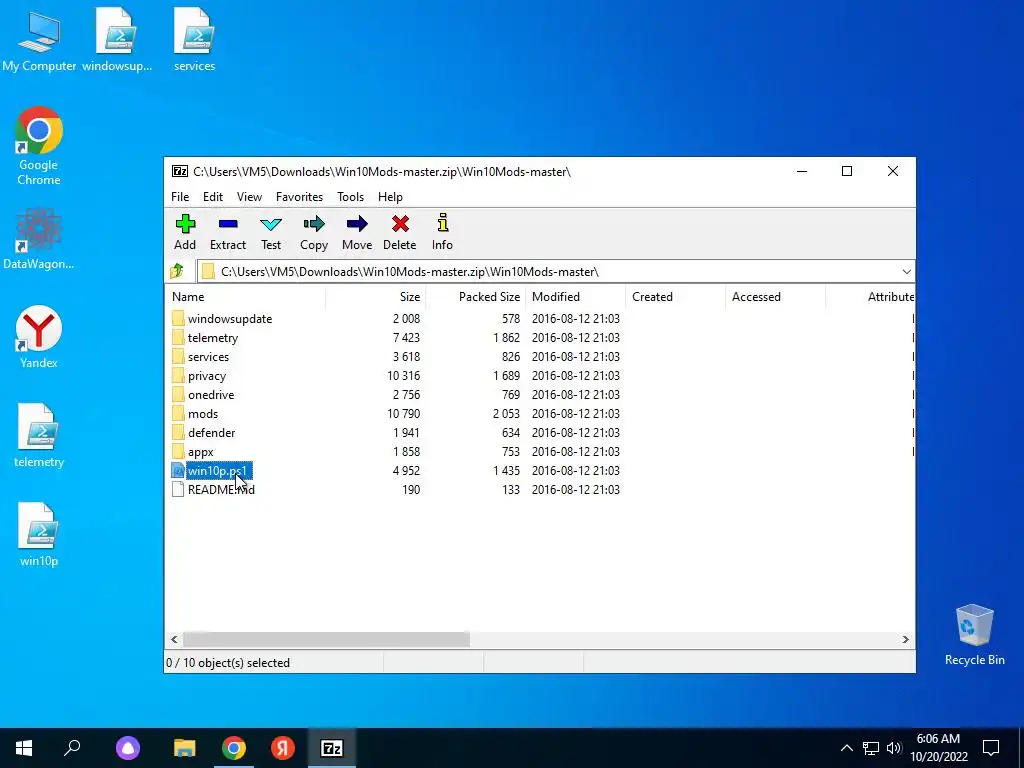
Task: Sort by Accessed column header
Action: pos(775,296)
